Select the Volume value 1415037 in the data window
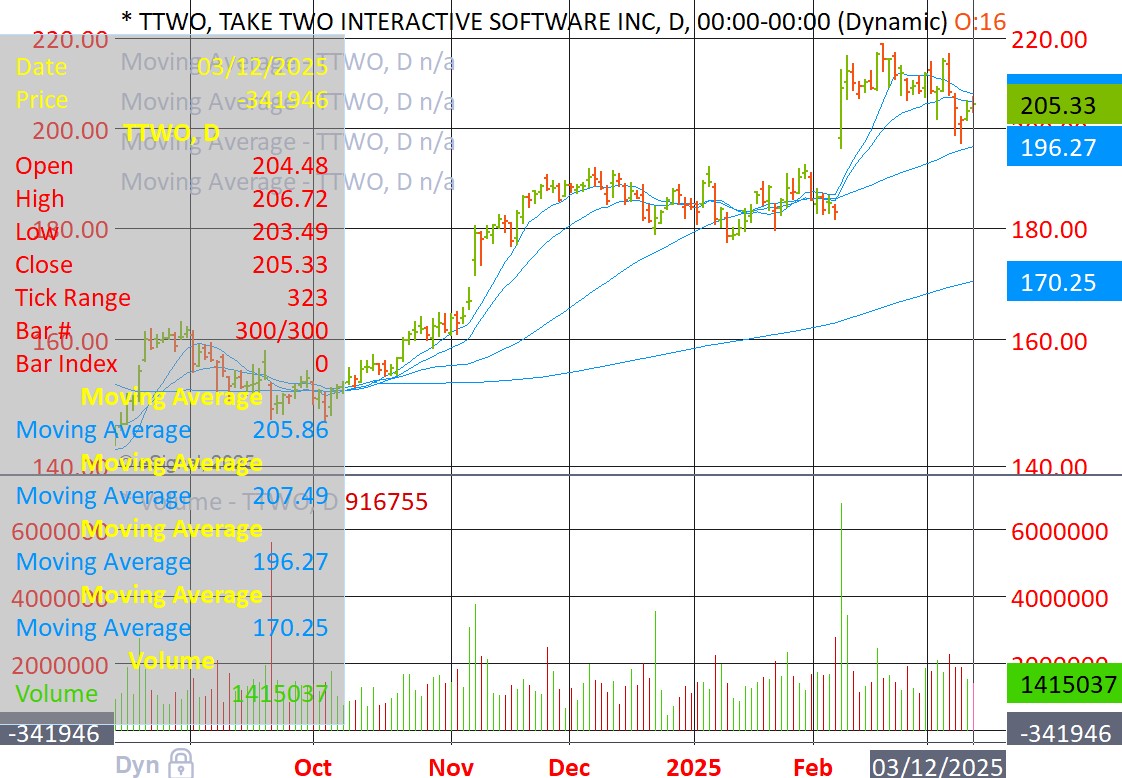The height and width of the screenshot is (778, 1122). (x=280, y=694)
